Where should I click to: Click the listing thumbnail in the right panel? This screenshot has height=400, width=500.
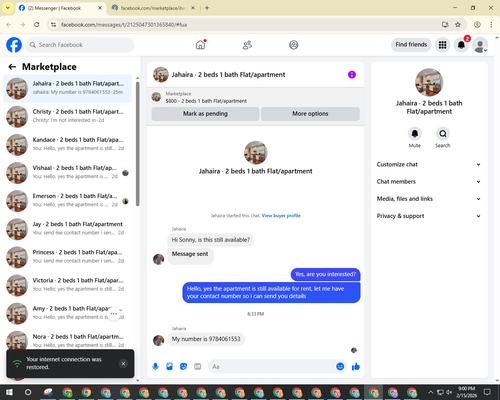click(429, 82)
